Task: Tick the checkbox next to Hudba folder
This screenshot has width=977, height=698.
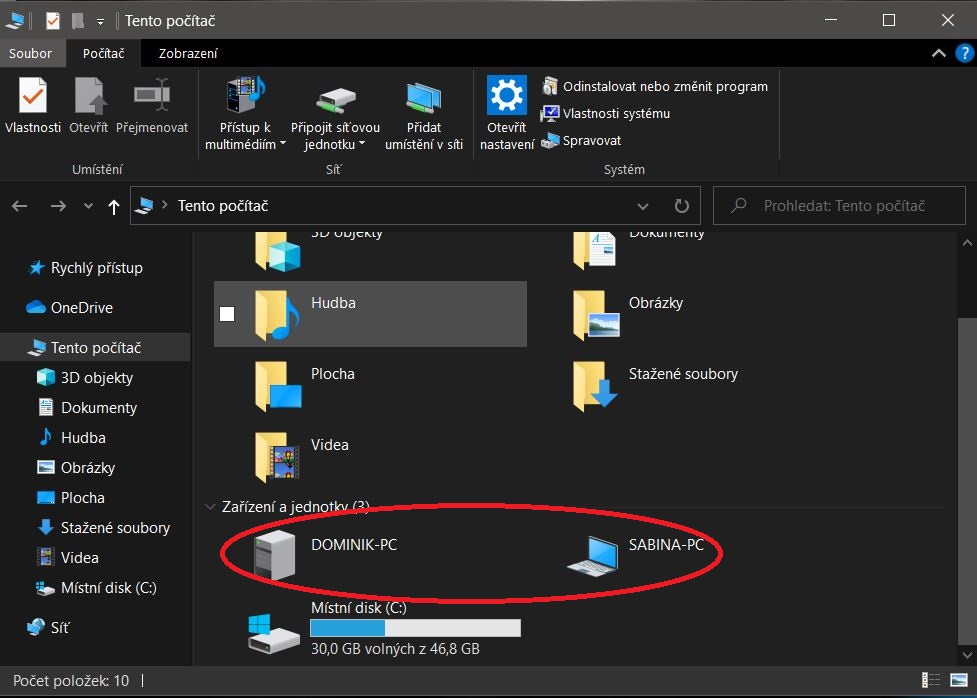Action: [x=227, y=314]
